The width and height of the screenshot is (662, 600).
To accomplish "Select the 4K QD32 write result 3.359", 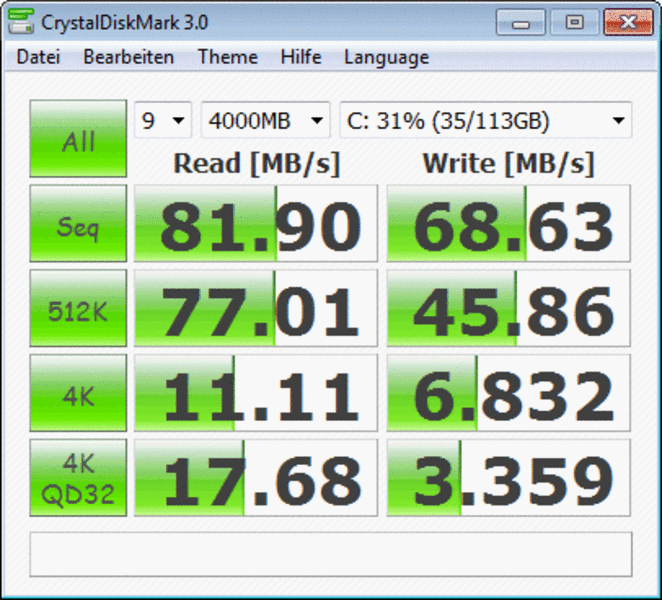I will tap(509, 478).
